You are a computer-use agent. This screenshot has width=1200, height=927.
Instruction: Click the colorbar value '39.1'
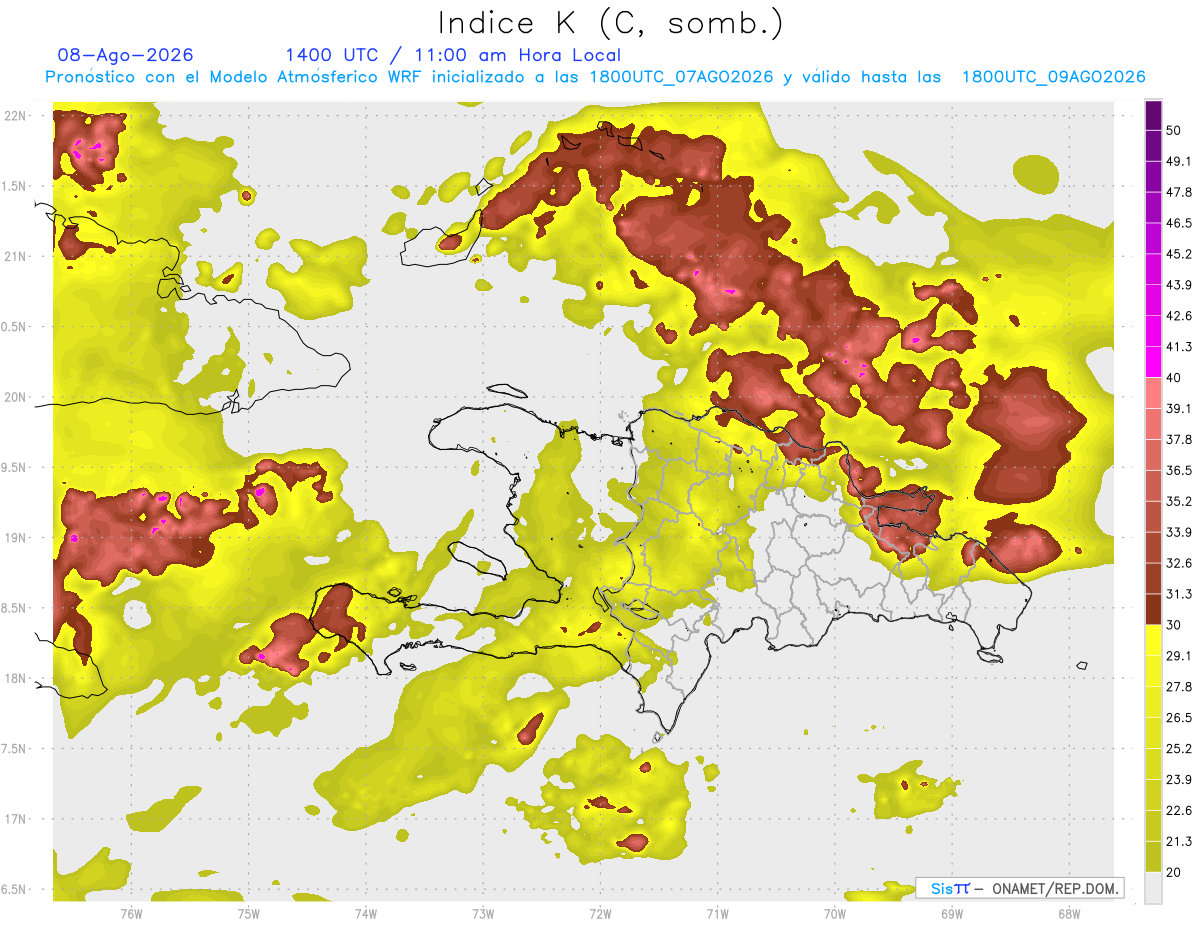click(x=1179, y=408)
